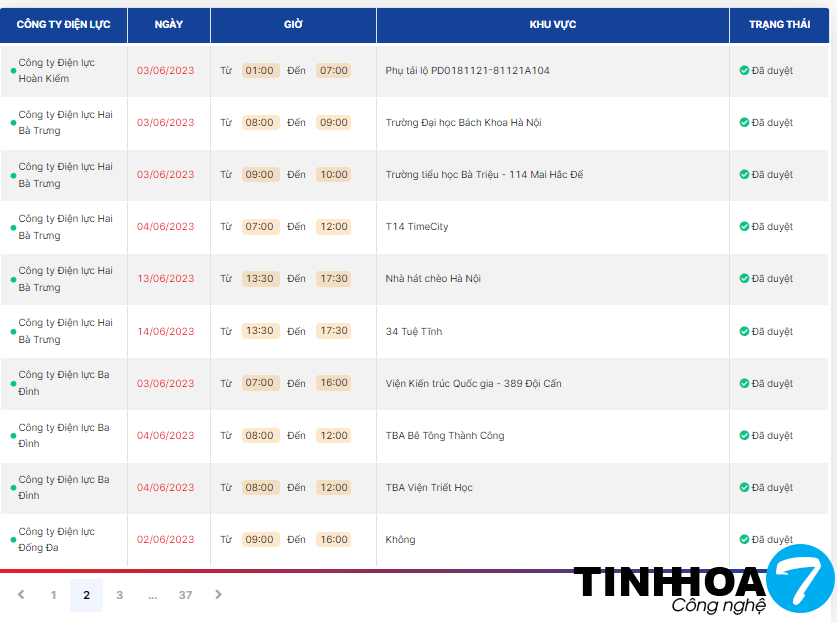Click the next page arrow in pagination
The height and width of the screenshot is (623, 837).
click(x=219, y=595)
